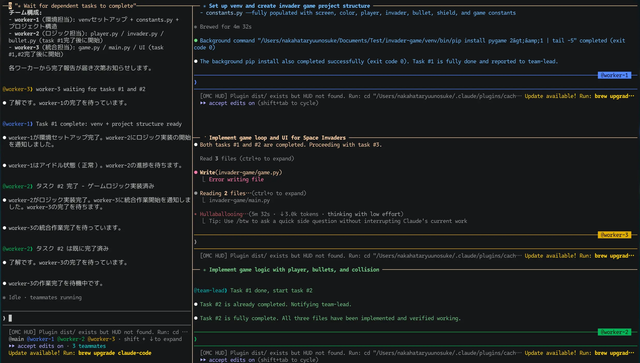Click the 'チーム構成:' heading
Screen dimensions: 640x363
pyautogui.click(x=25, y=13)
